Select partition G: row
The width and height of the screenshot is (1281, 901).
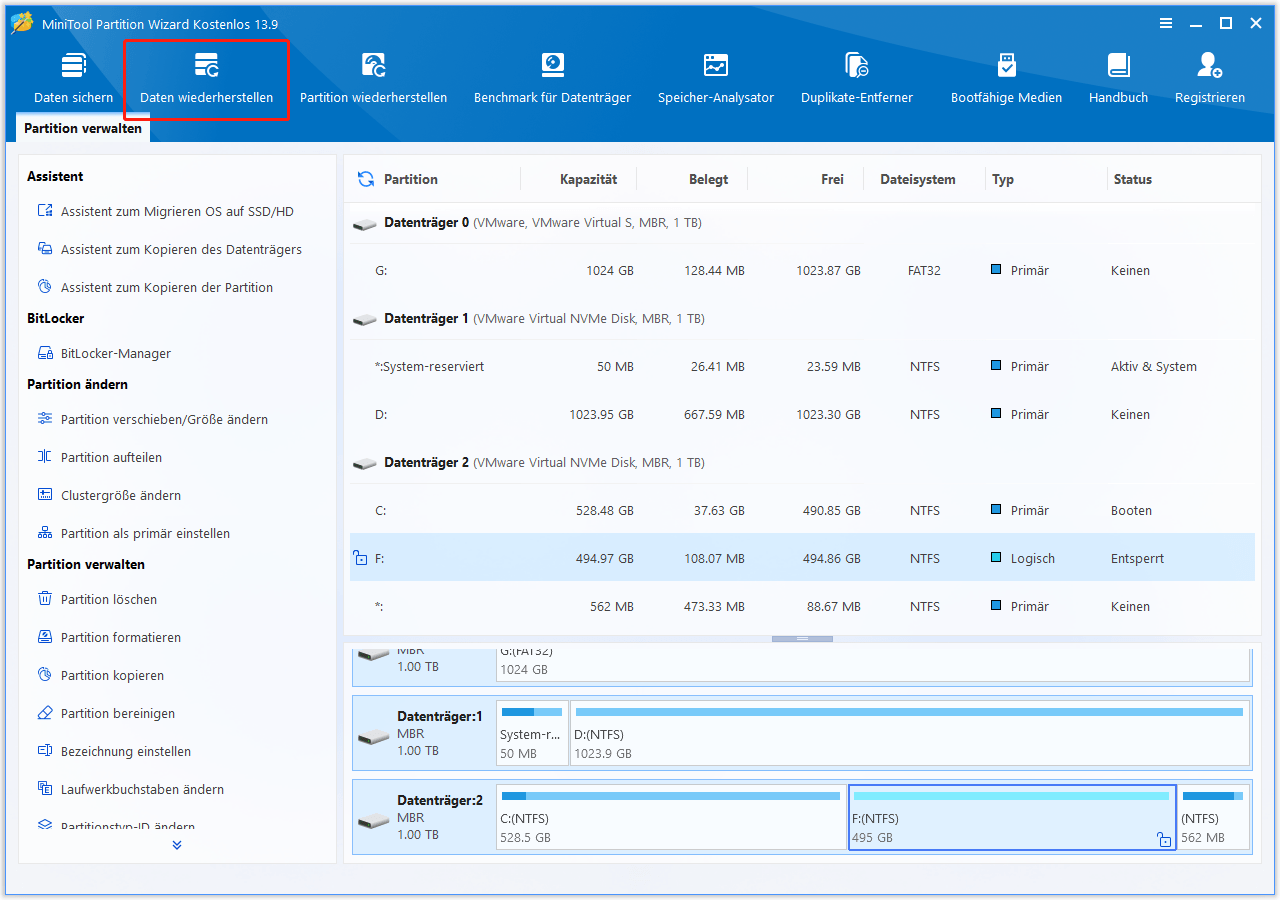point(800,271)
